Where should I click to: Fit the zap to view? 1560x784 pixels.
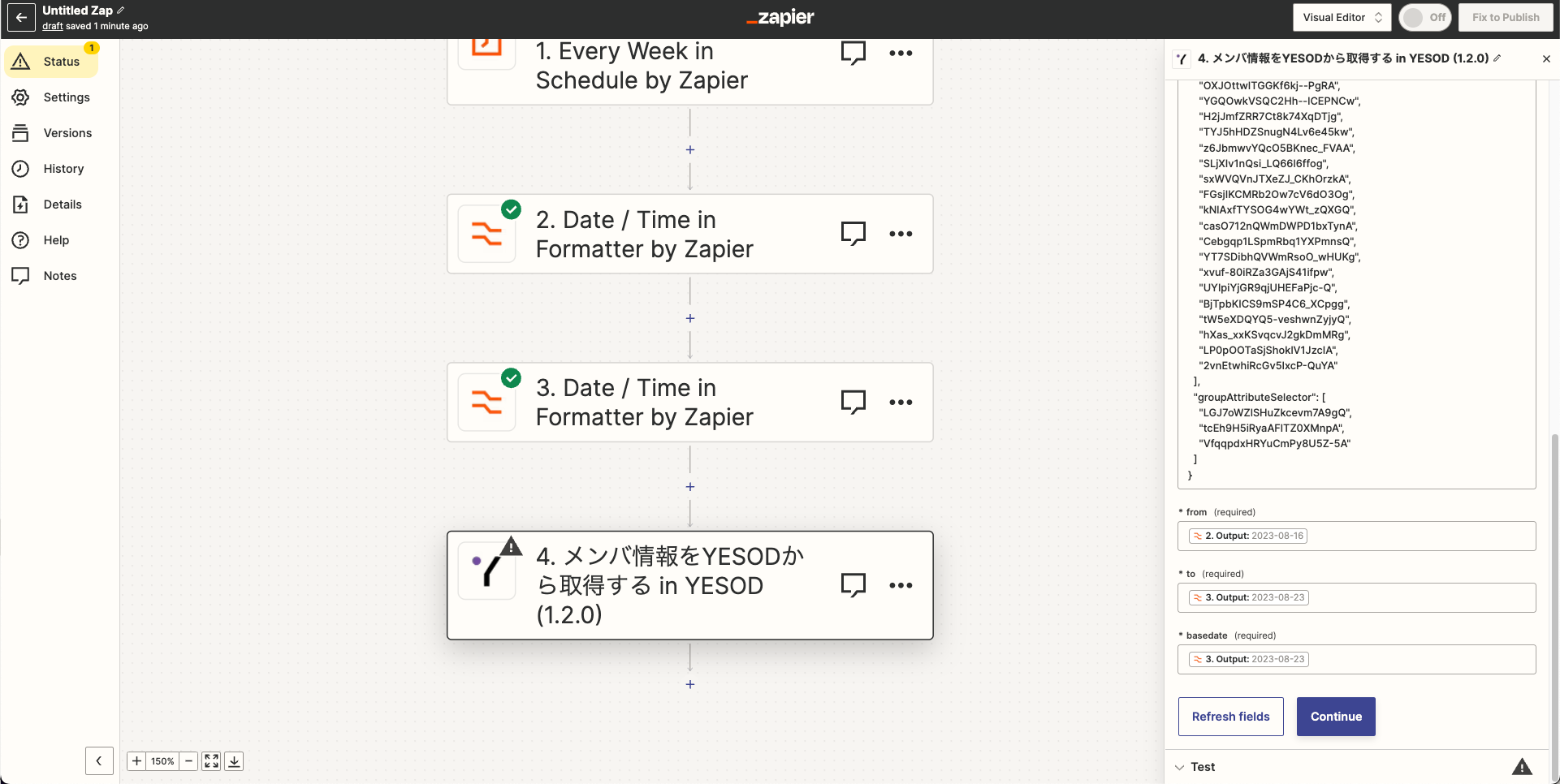[x=211, y=761]
